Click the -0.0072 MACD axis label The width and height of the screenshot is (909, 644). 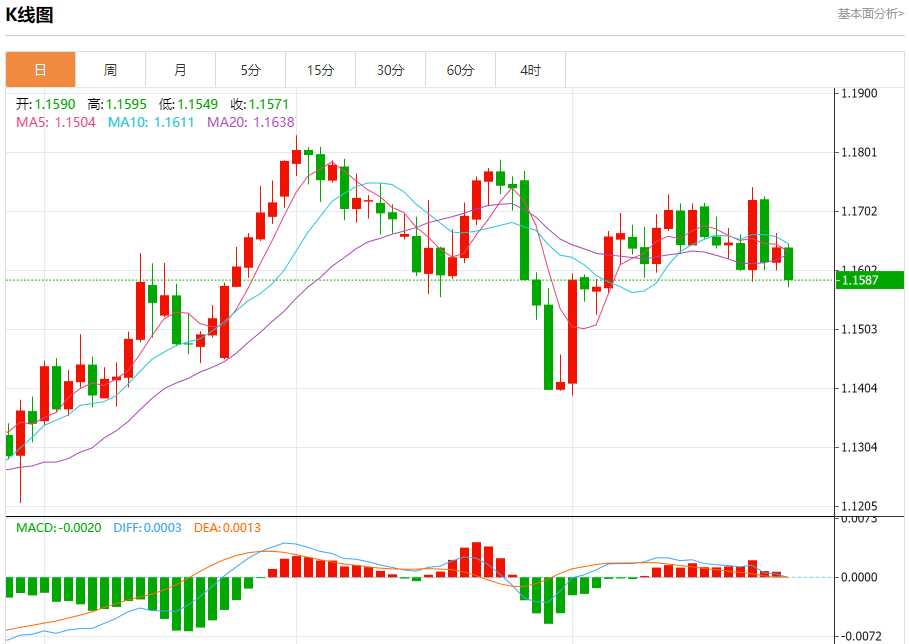pyautogui.click(x=861, y=636)
